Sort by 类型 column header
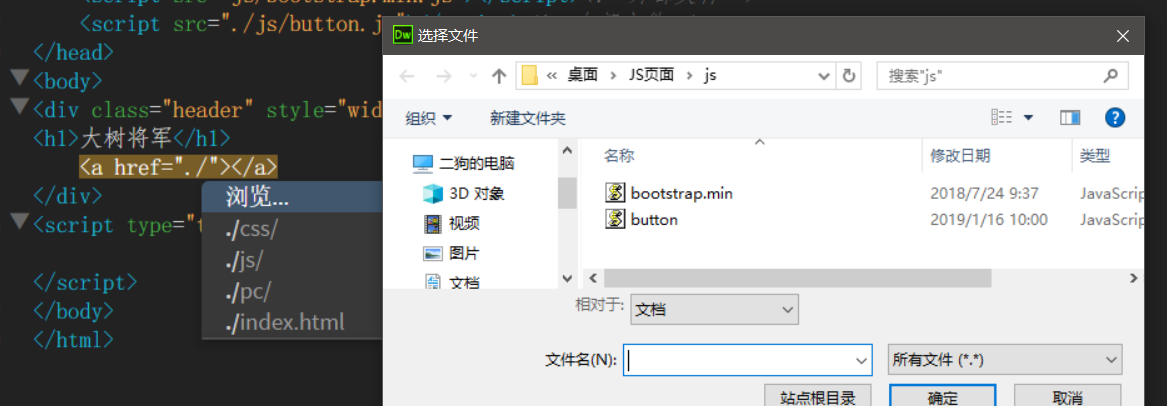Screen dimensions: 1167x406 click(1095, 156)
